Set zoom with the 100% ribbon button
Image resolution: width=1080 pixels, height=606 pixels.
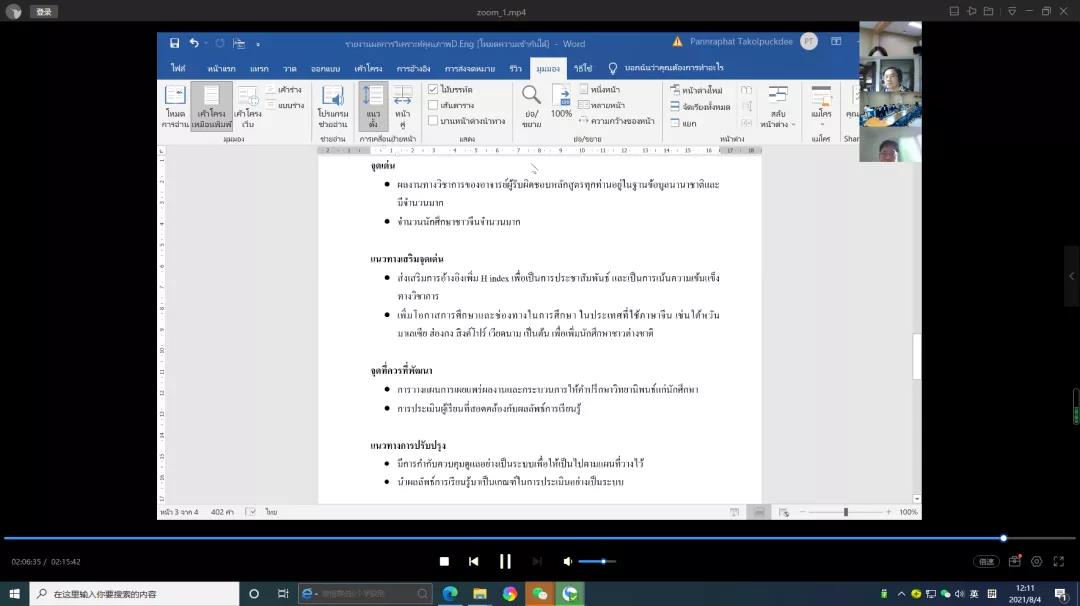pyautogui.click(x=561, y=102)
